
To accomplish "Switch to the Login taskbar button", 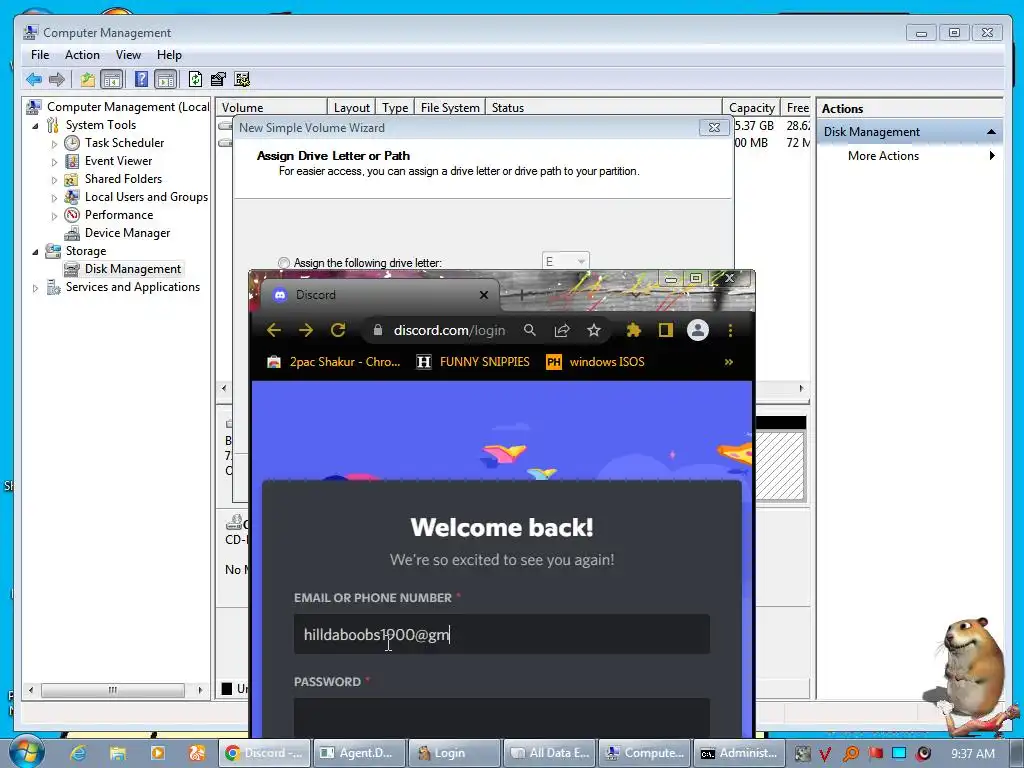I will 454,753.
